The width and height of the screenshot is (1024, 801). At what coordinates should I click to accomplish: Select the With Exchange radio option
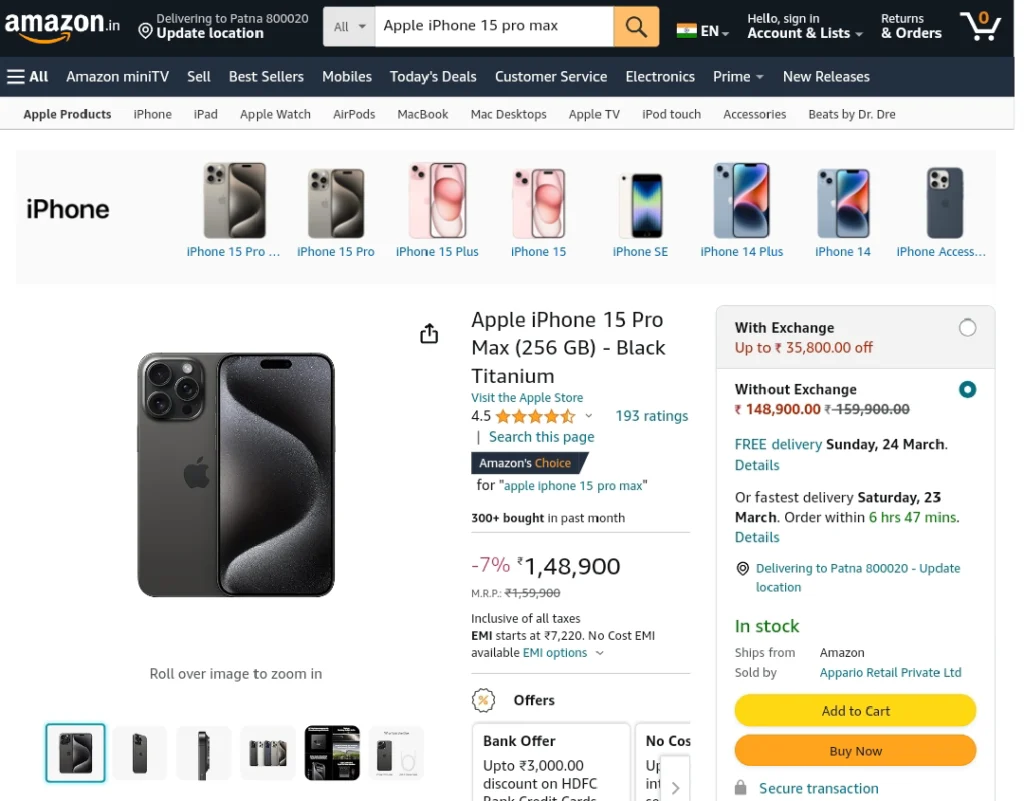click(x=967, y=328)
